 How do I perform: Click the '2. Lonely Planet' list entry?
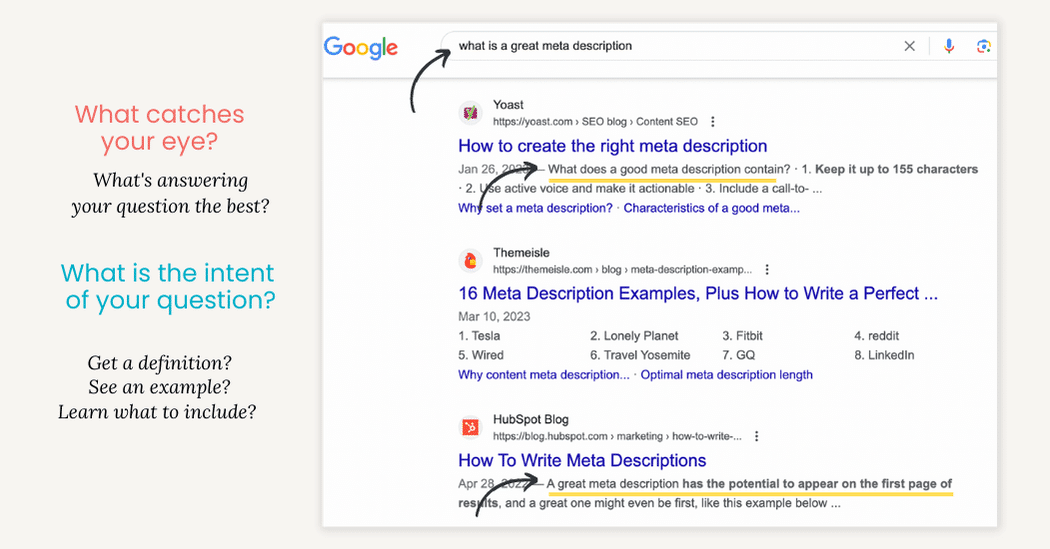634,336
